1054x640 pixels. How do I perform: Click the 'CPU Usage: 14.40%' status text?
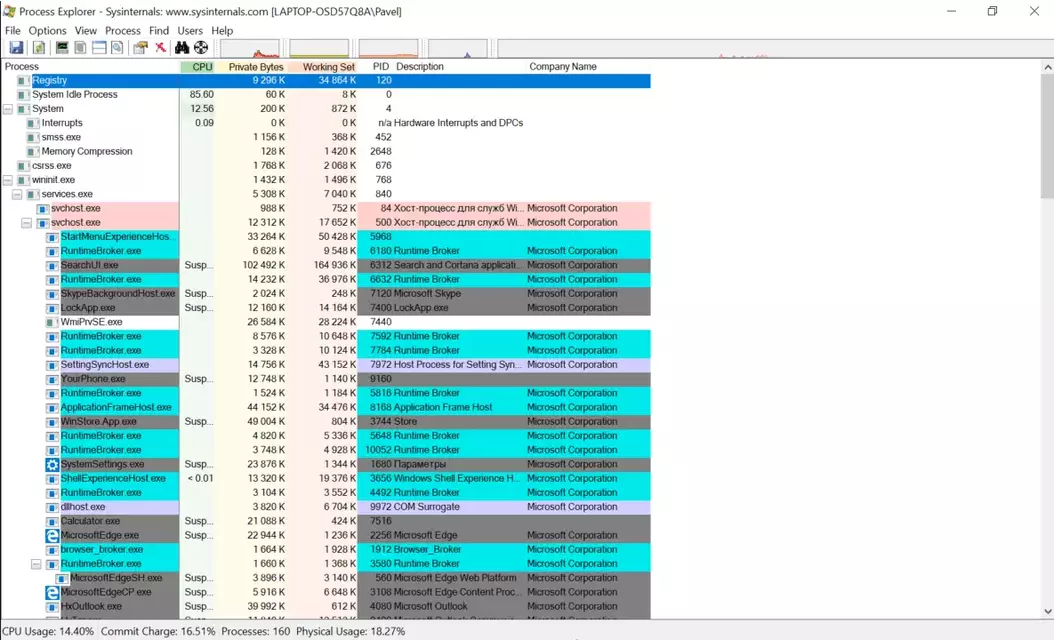click(x=48, y=632)
